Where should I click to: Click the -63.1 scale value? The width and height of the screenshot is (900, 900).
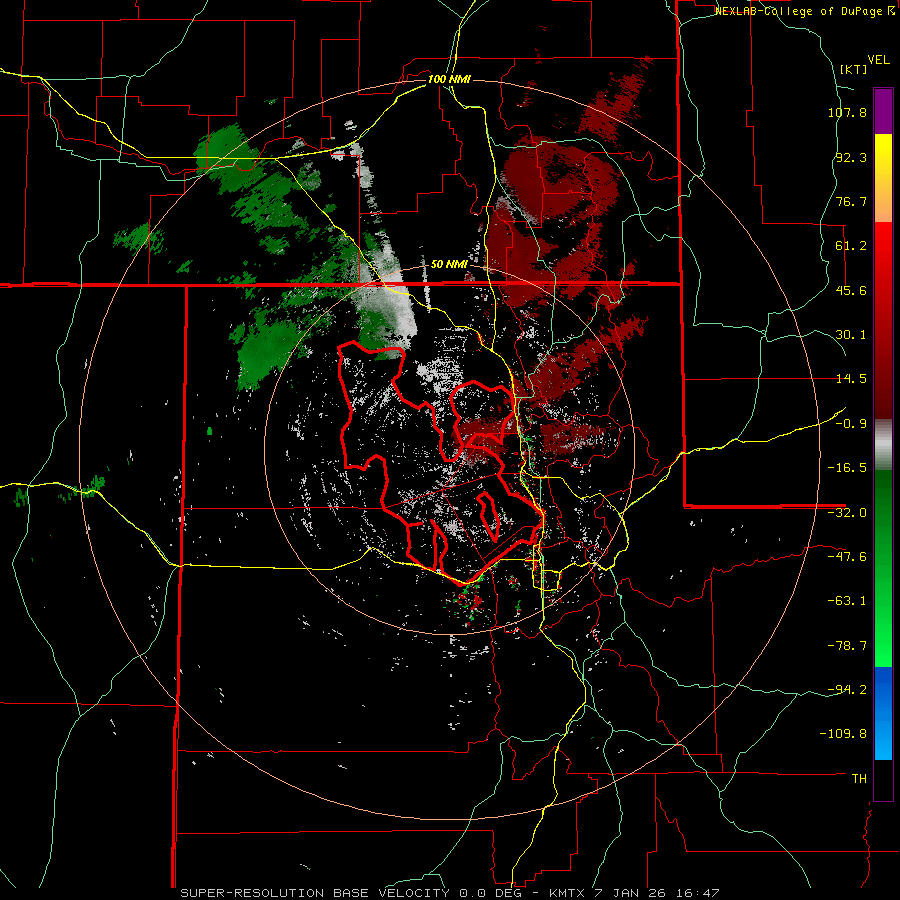click(x=847, y=601)
